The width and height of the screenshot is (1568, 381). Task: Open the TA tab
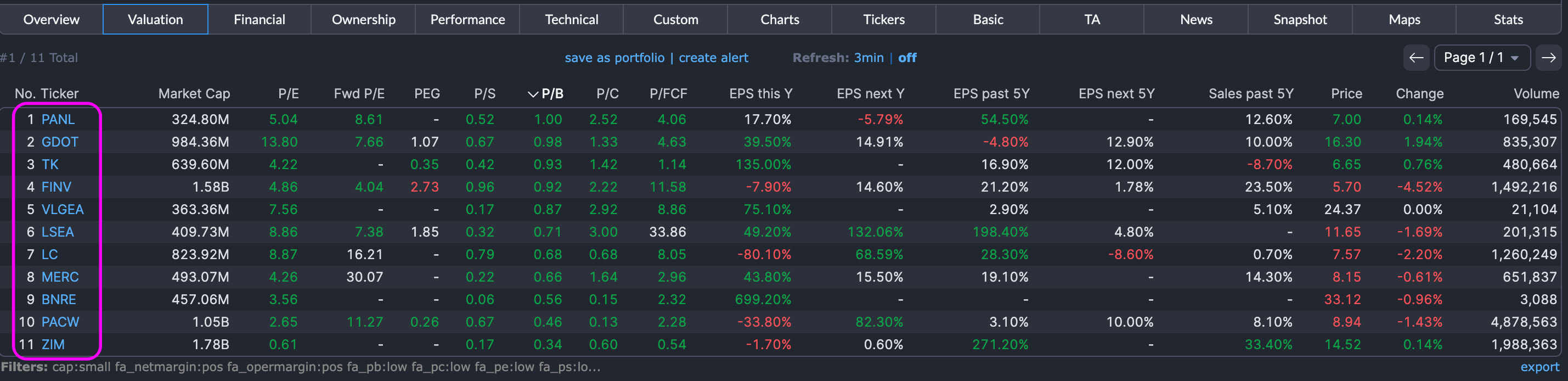click(x=1092, y=19)
